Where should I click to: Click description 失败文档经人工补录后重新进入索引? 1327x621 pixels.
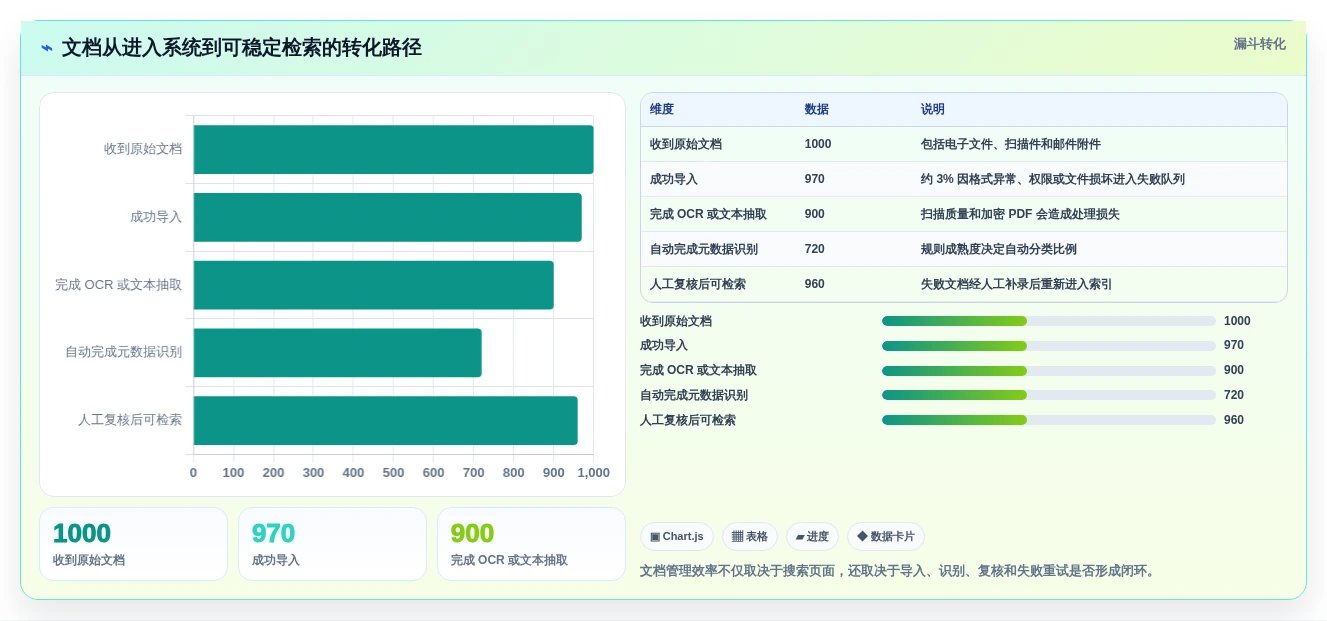point(1016,284)
